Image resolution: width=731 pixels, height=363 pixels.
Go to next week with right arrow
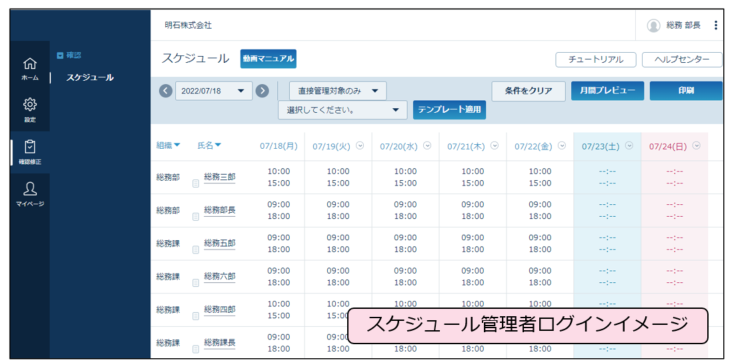click(262, 91)
